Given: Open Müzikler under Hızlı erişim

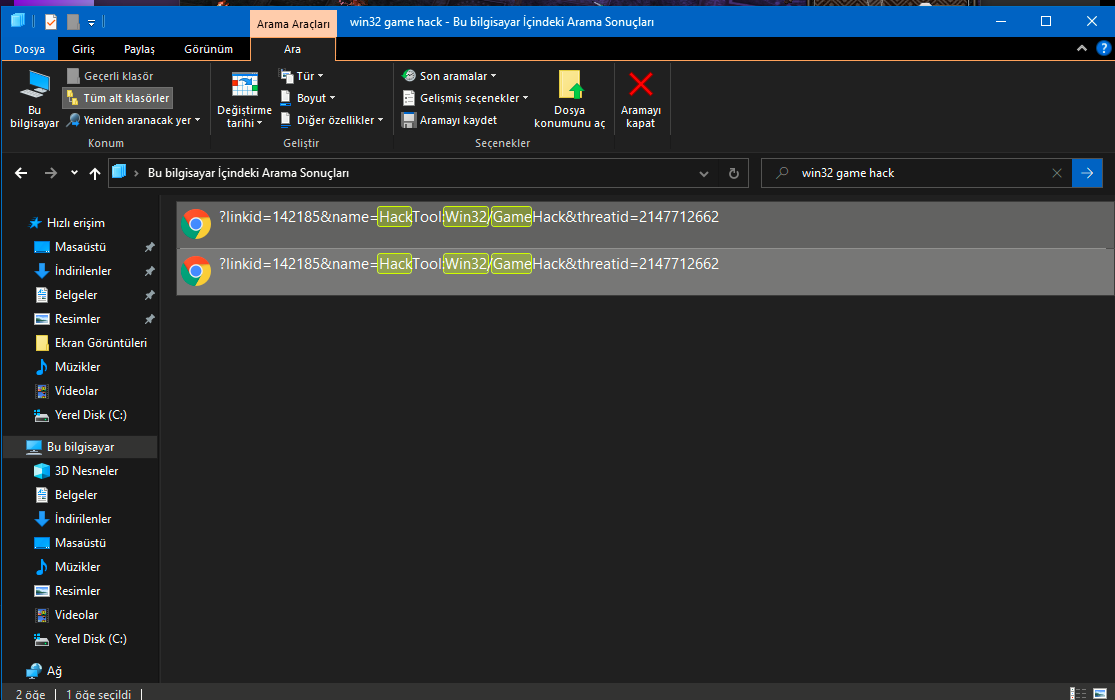Looking at the screenshot, I should click(x=68, y=367).
